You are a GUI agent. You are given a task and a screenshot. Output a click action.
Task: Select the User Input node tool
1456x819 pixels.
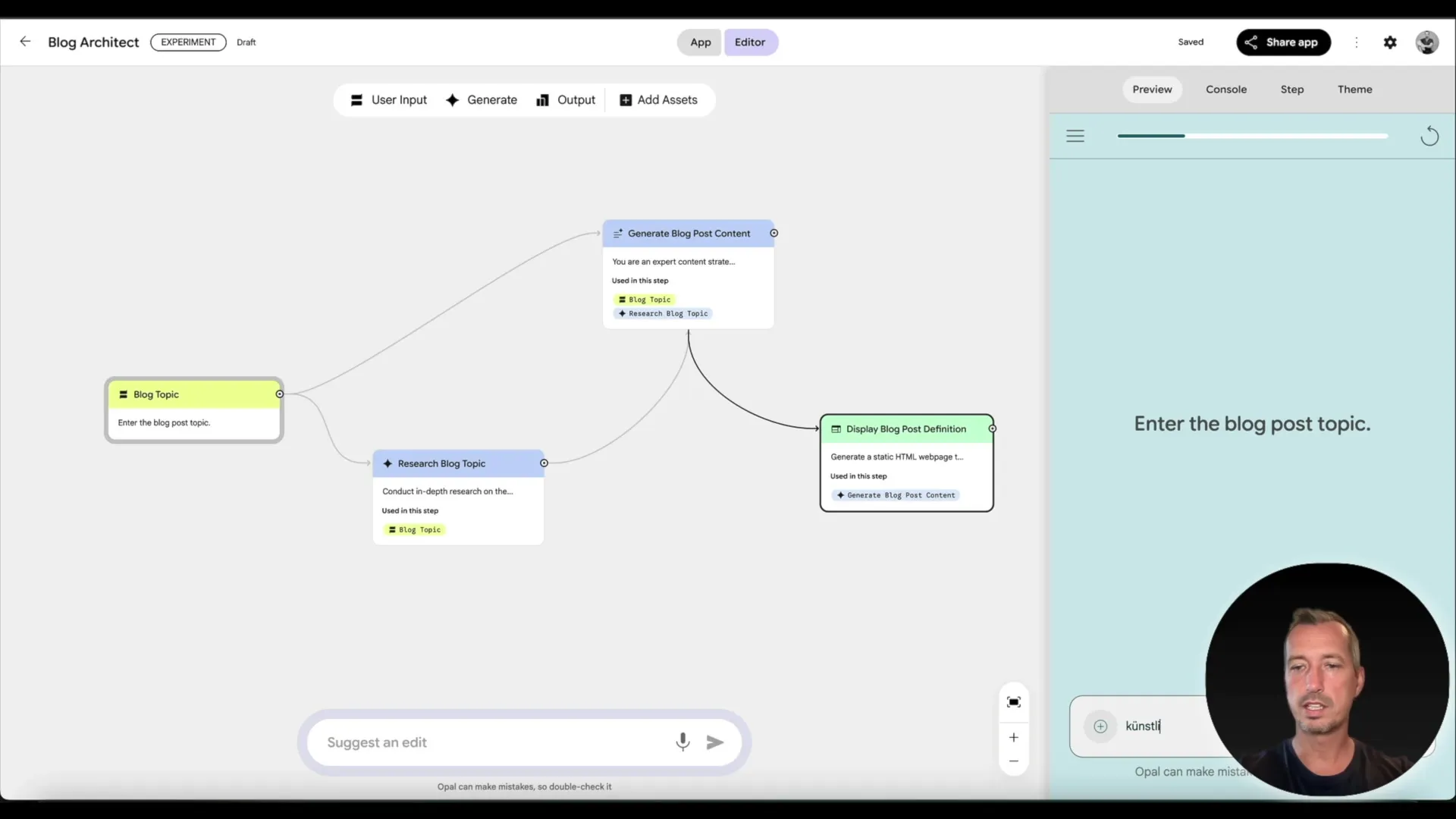(x=388, y=99)
